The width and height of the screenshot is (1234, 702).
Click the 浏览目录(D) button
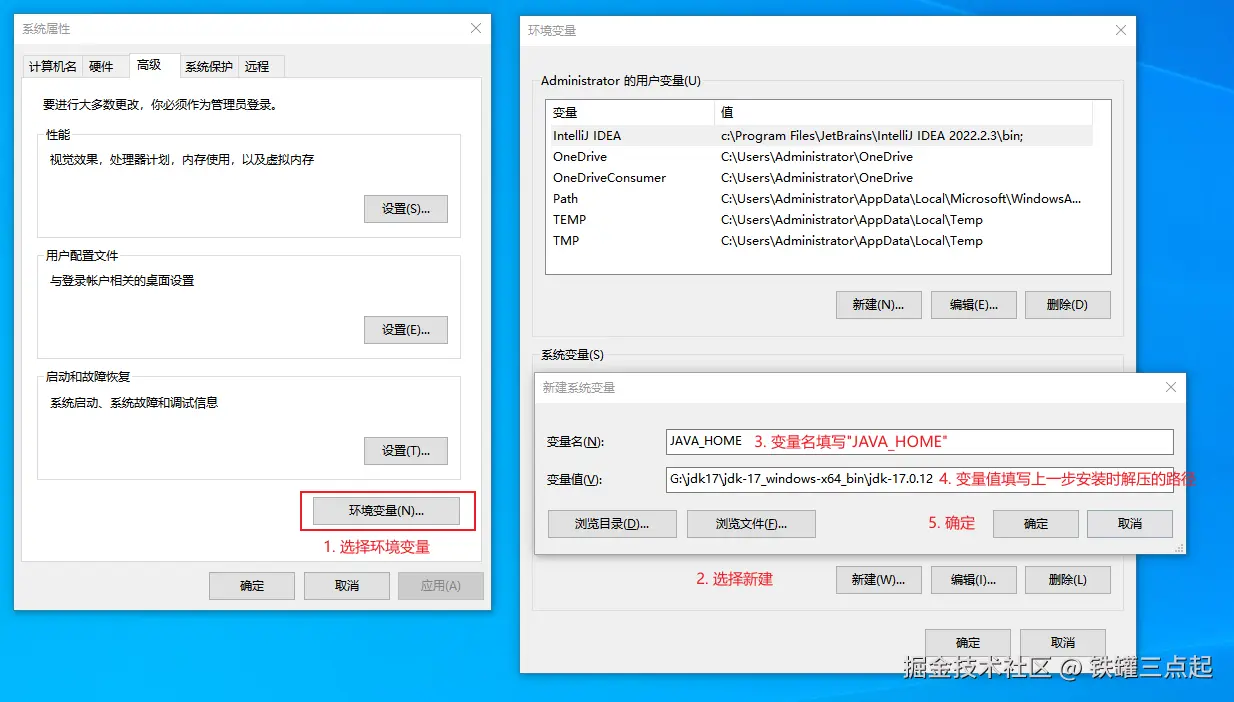pyautogui.click(x=611, y=523)
